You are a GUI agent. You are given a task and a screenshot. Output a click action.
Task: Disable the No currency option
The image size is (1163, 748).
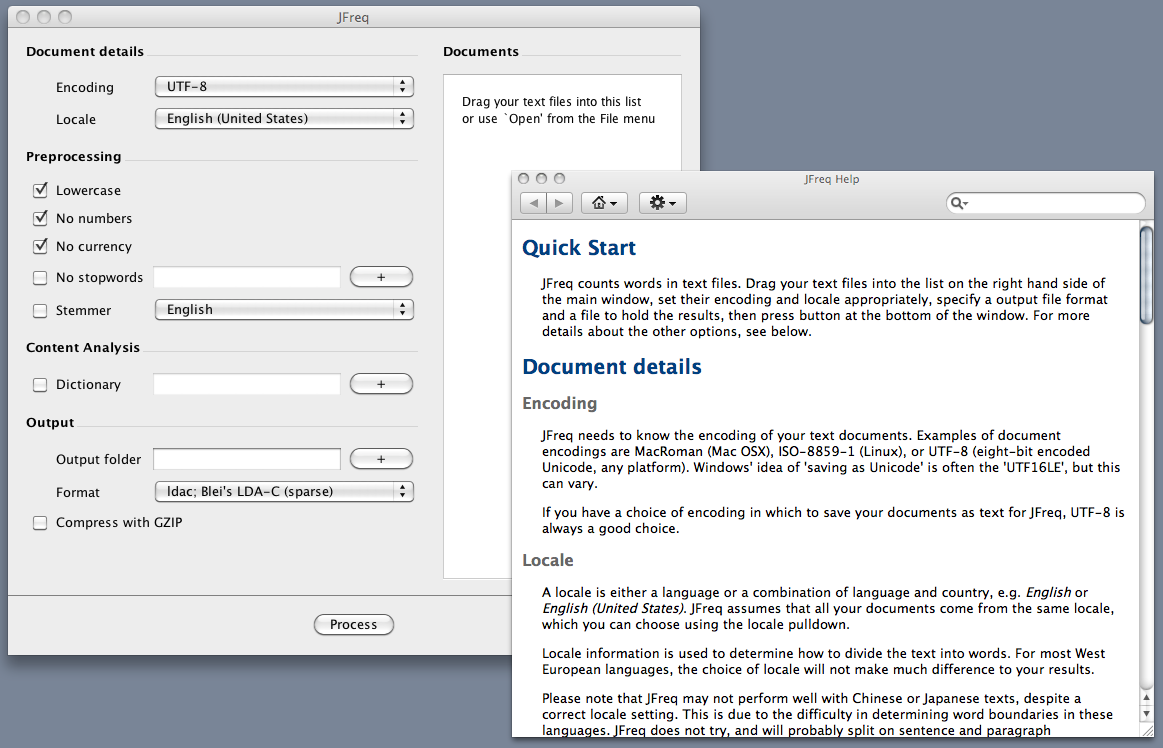(x=40, y=246)
